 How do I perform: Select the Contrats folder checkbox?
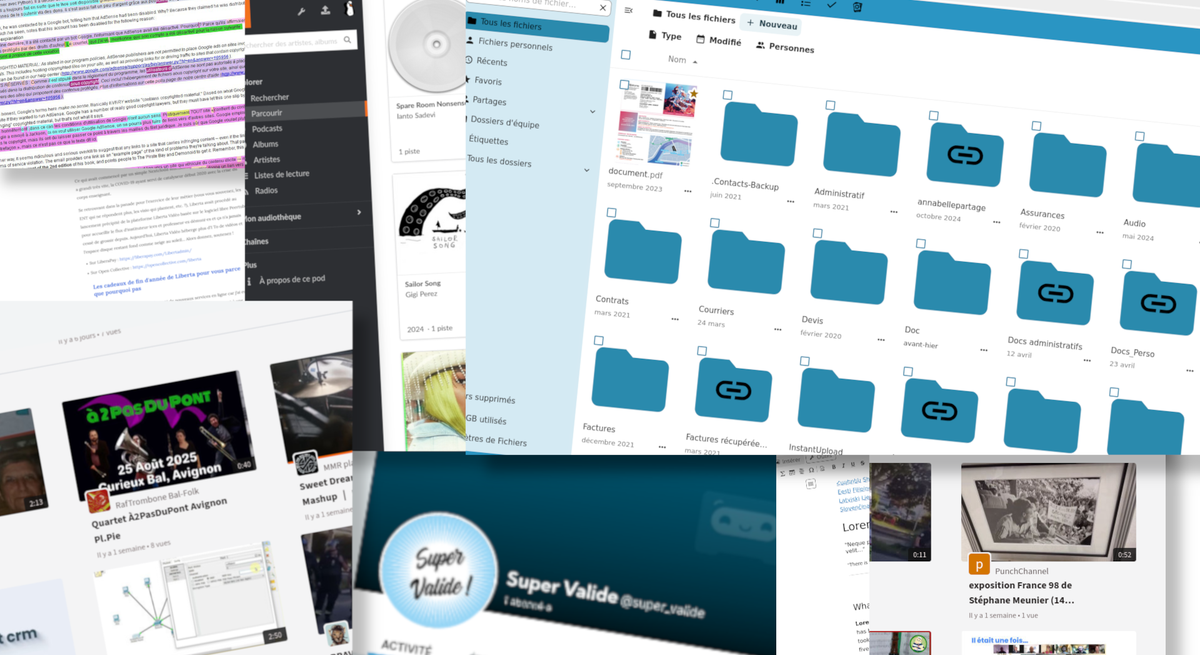coord(611,213)
